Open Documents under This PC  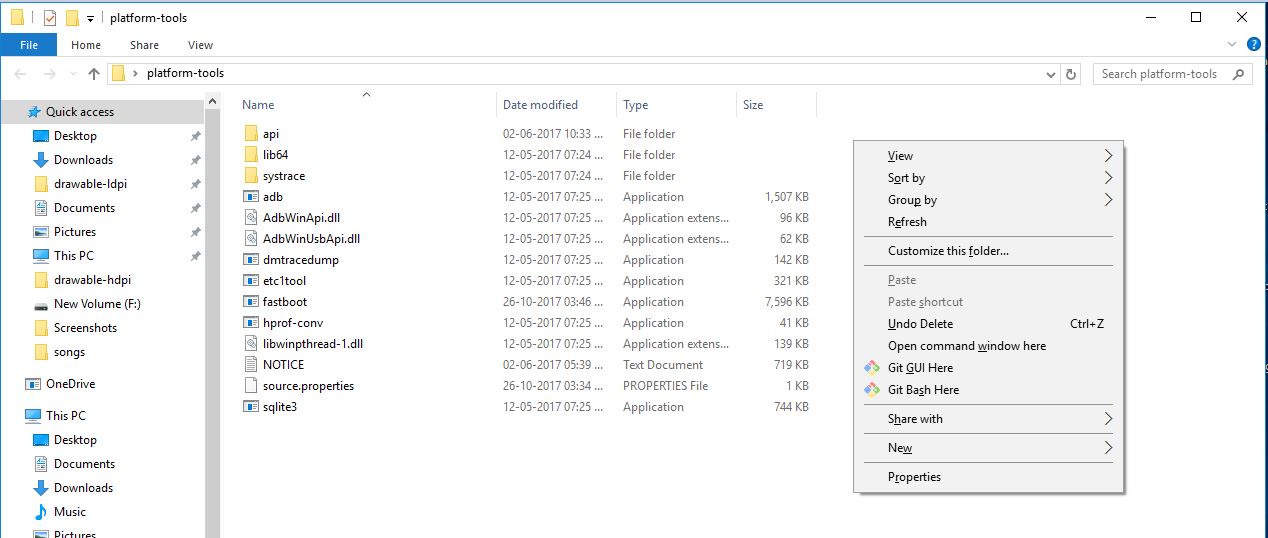coord(84,464)
